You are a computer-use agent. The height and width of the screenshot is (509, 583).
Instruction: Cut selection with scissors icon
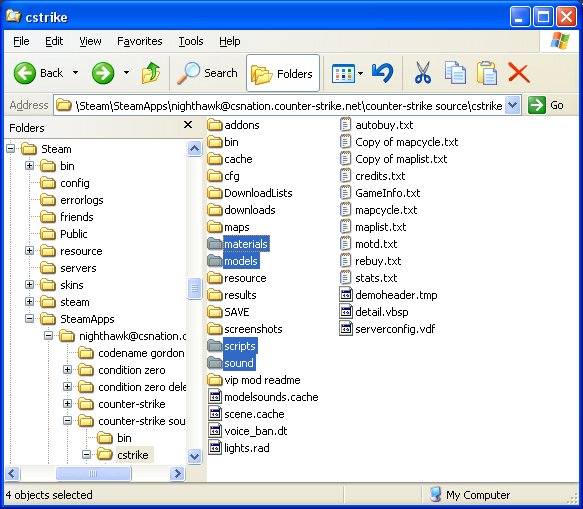coord(423,73)
